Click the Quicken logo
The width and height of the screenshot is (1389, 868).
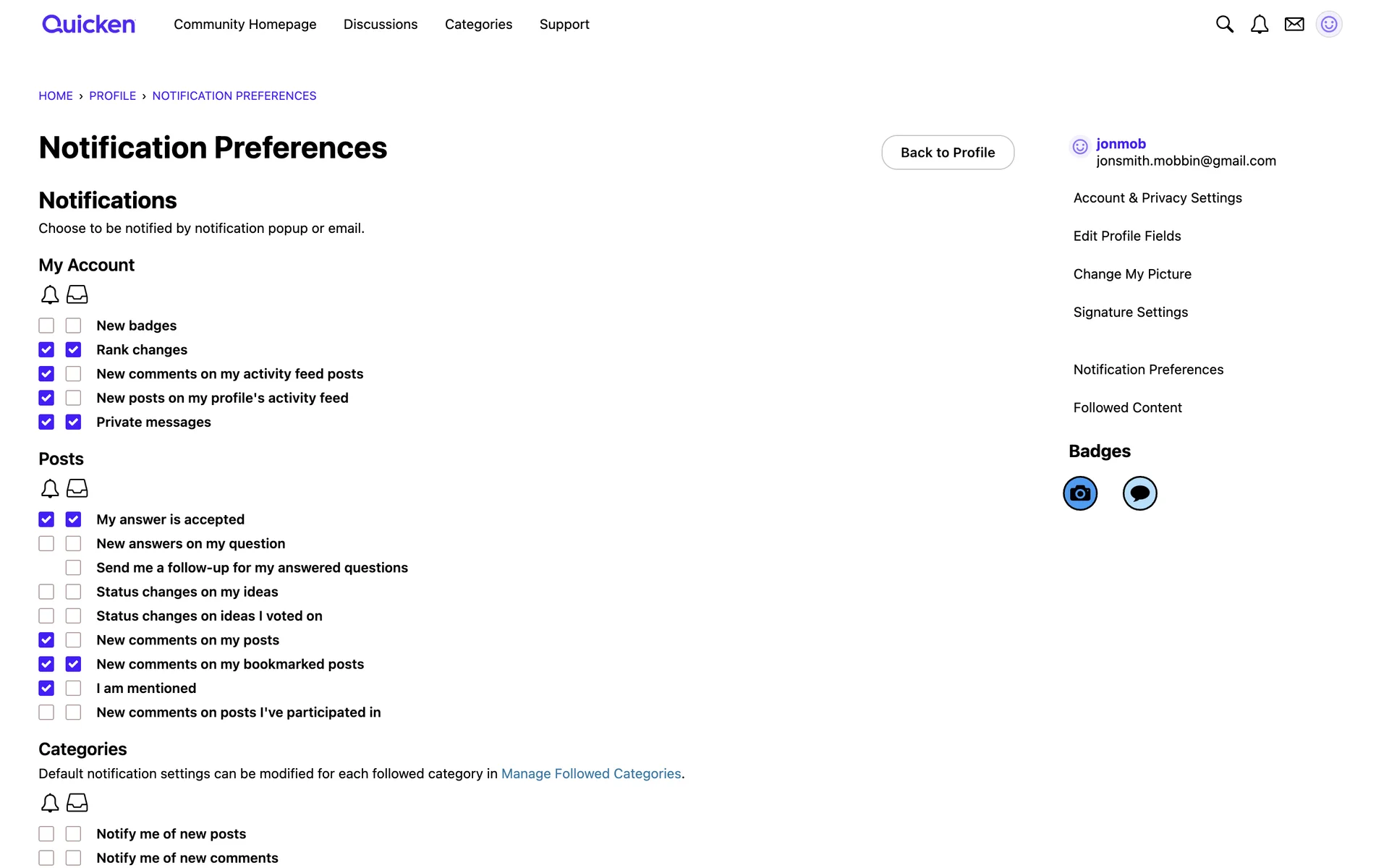click(88, 25)
